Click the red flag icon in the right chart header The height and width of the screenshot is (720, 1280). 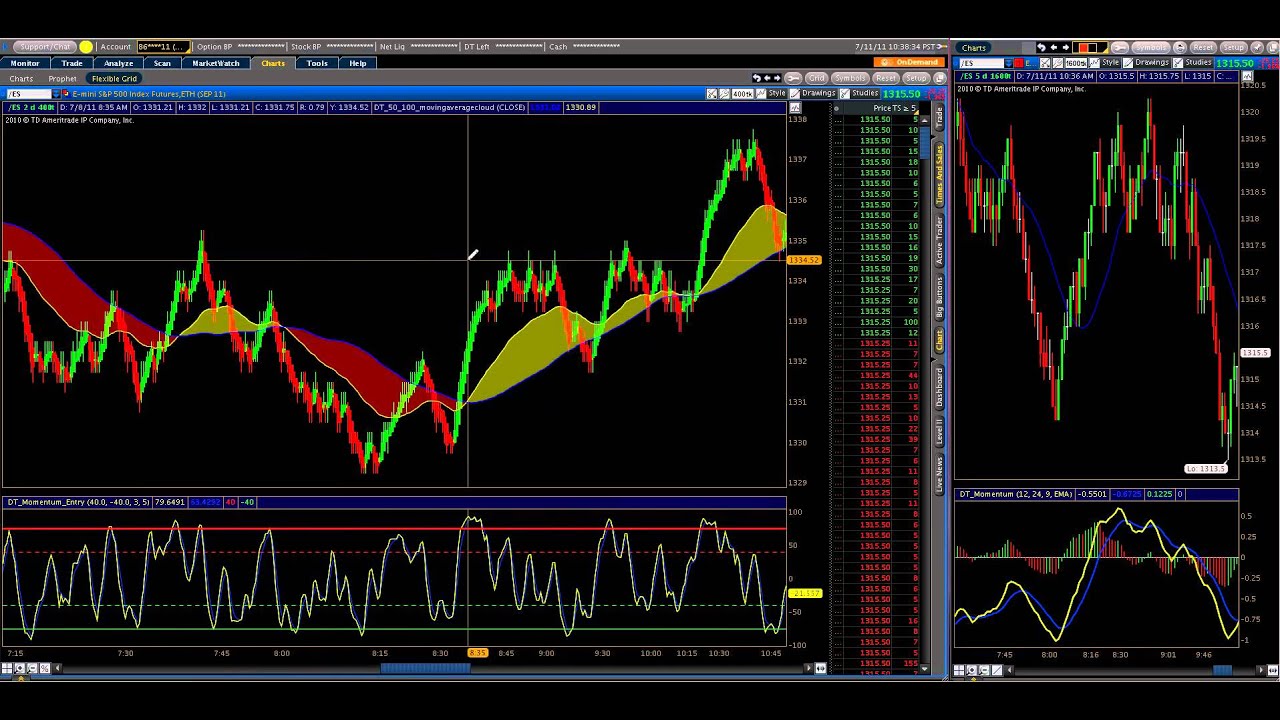click(x=1018, y=63)
